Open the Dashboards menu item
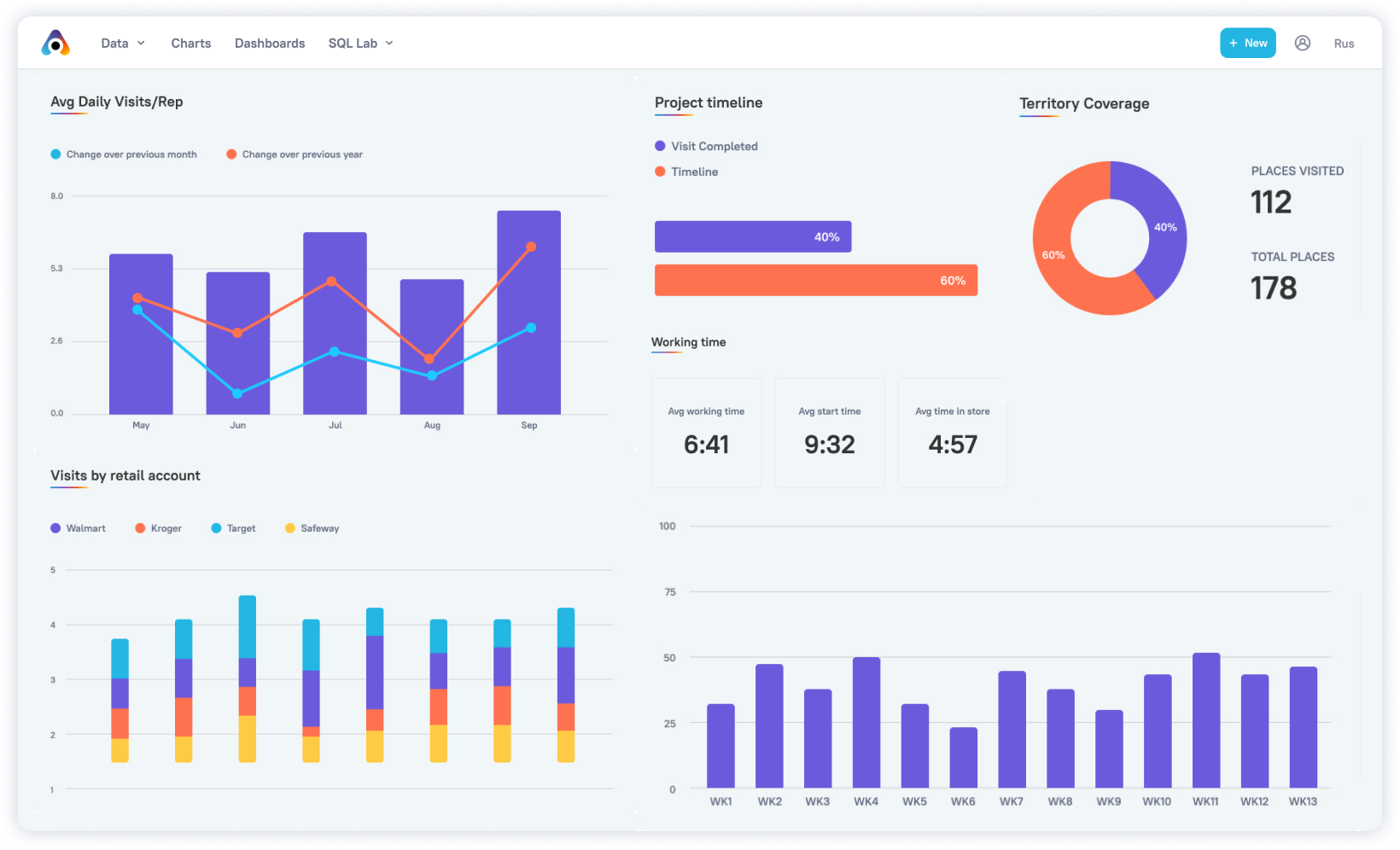 [270, 43]
